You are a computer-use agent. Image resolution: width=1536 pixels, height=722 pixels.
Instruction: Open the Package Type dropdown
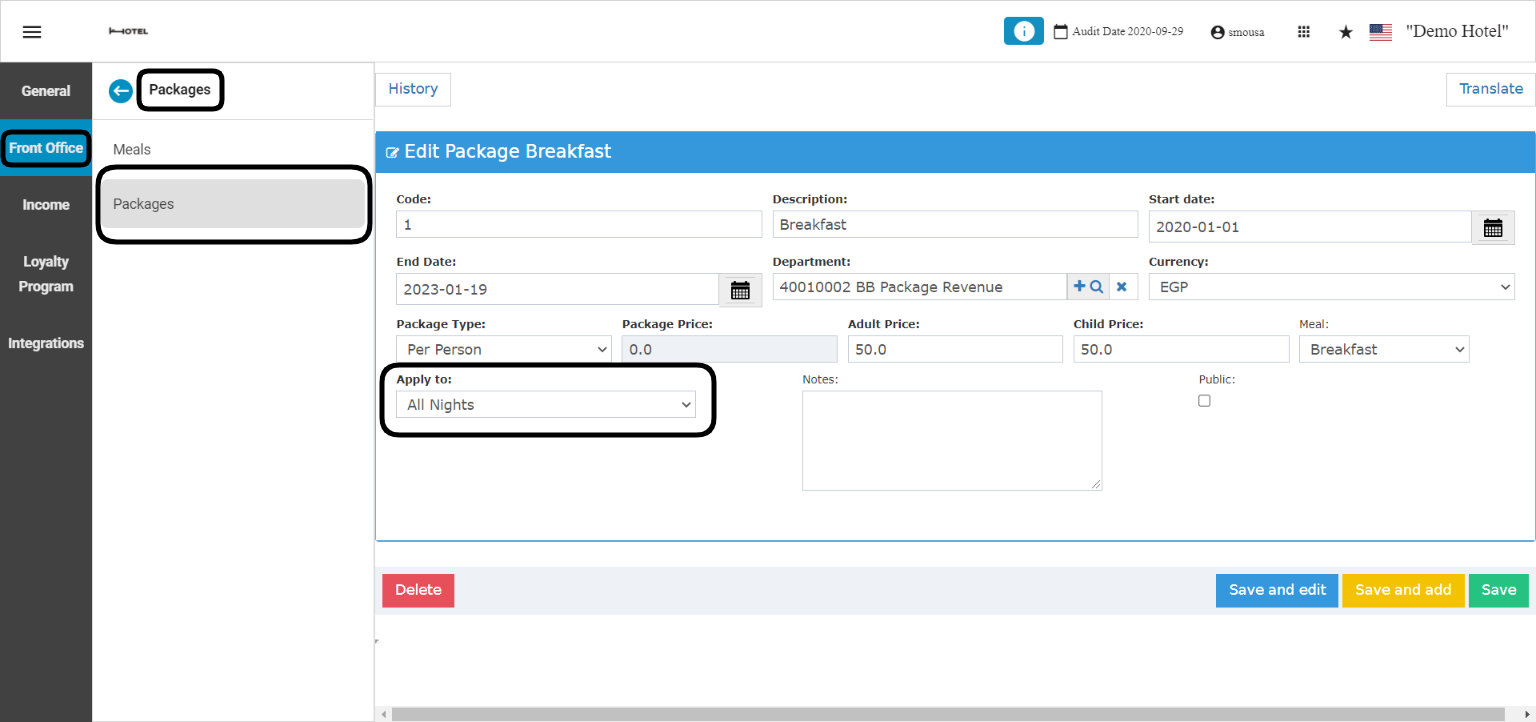point(504,349)
